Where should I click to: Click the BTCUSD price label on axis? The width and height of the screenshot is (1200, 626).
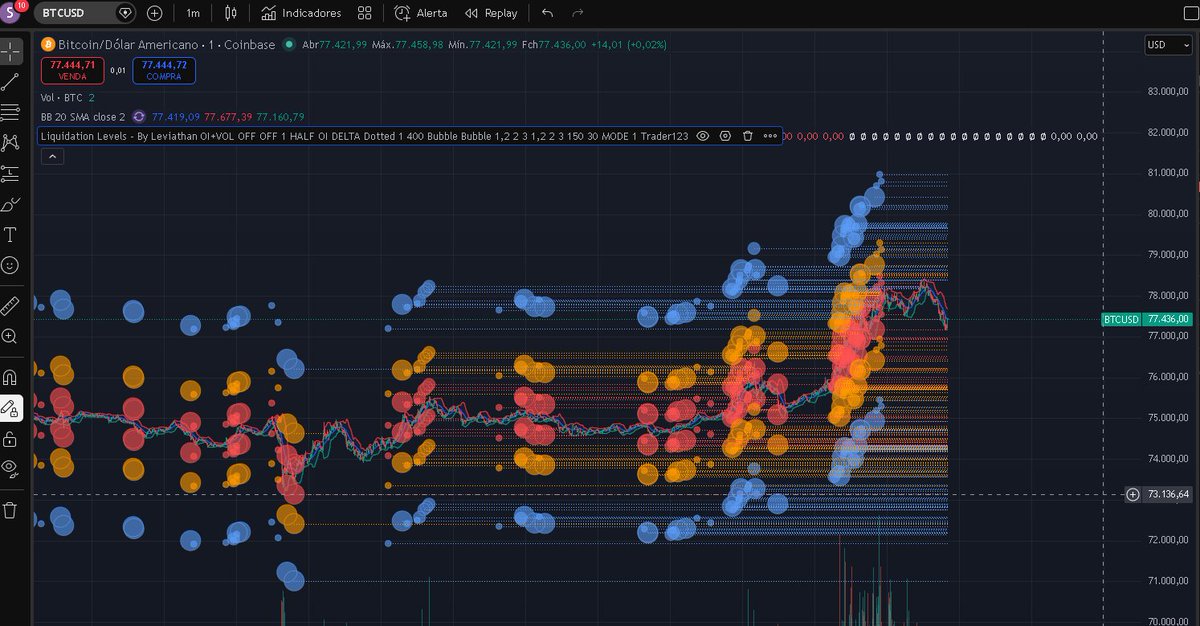coord(1121,319)
